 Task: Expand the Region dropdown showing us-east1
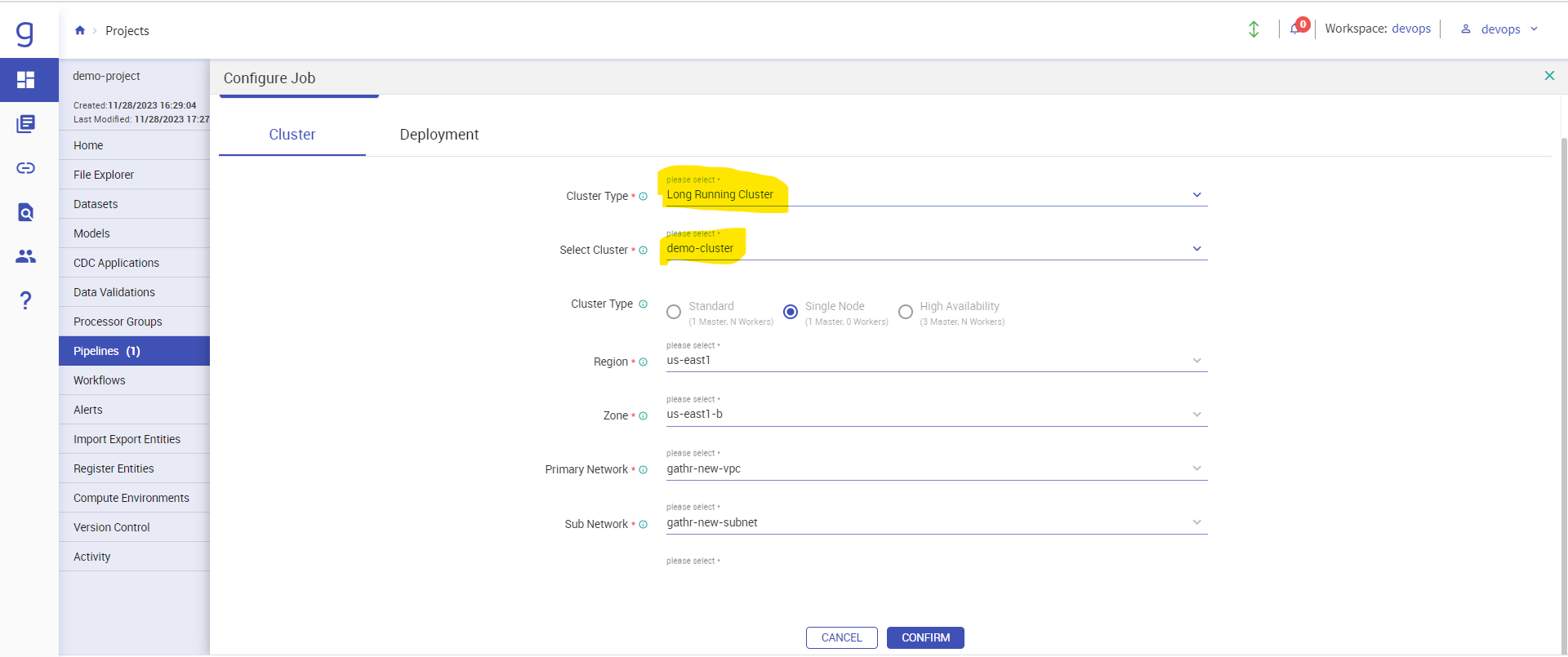coord(936,361)
